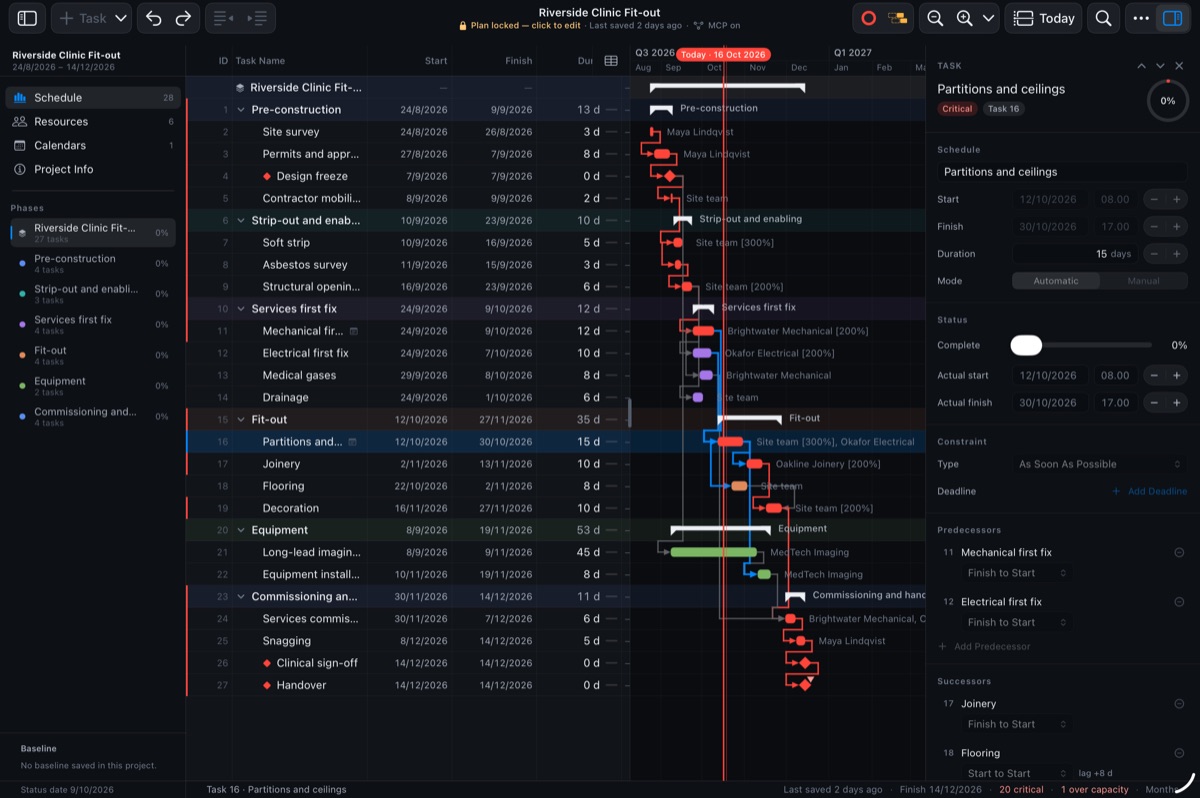Close the task inspector panel
Screen dimensions: 1200x798
[1179, 66]
